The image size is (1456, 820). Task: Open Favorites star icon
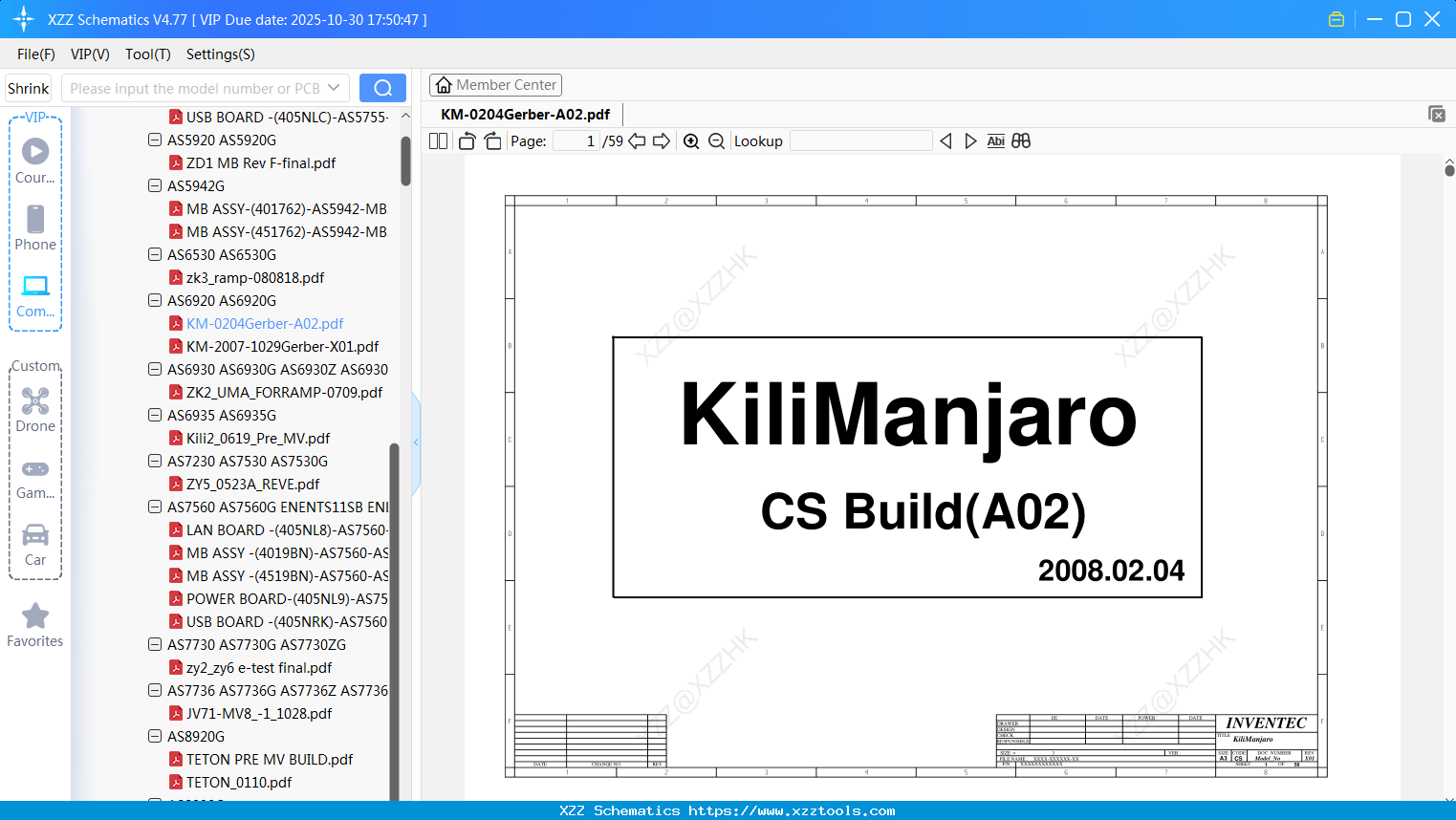(x=35, y=615)
